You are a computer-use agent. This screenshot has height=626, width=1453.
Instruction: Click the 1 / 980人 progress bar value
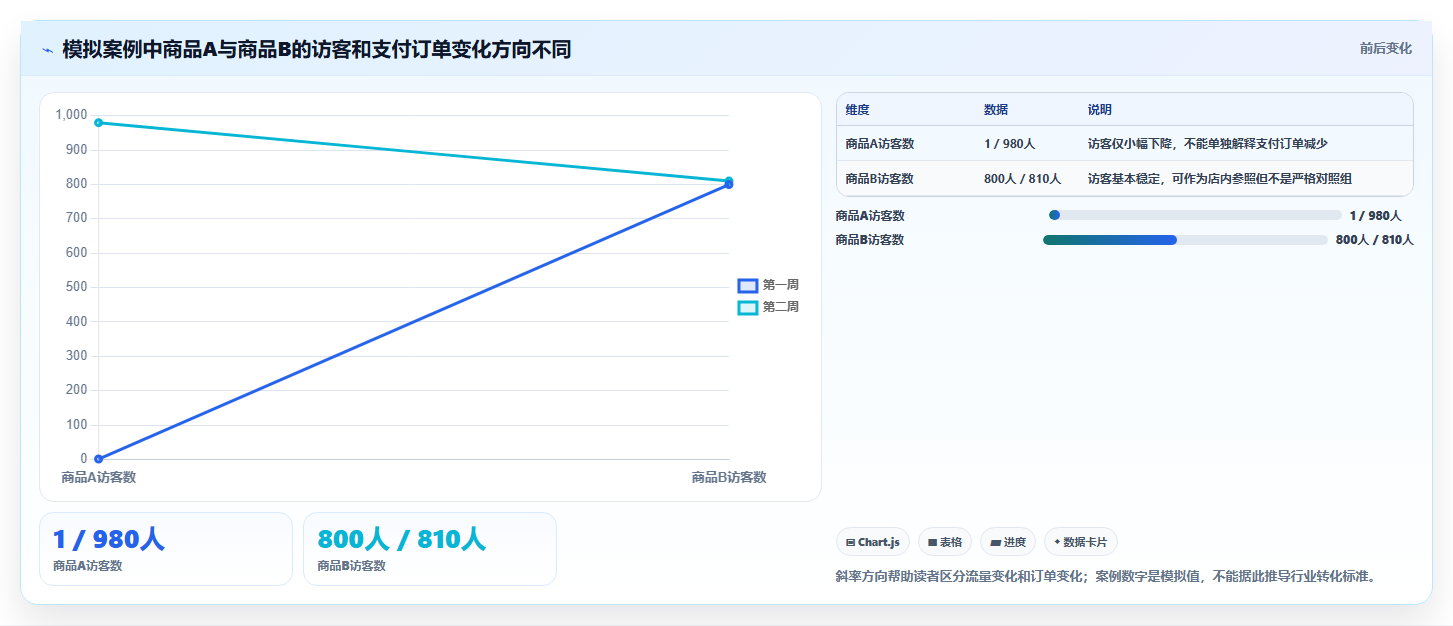click(x=1375, y=216)
